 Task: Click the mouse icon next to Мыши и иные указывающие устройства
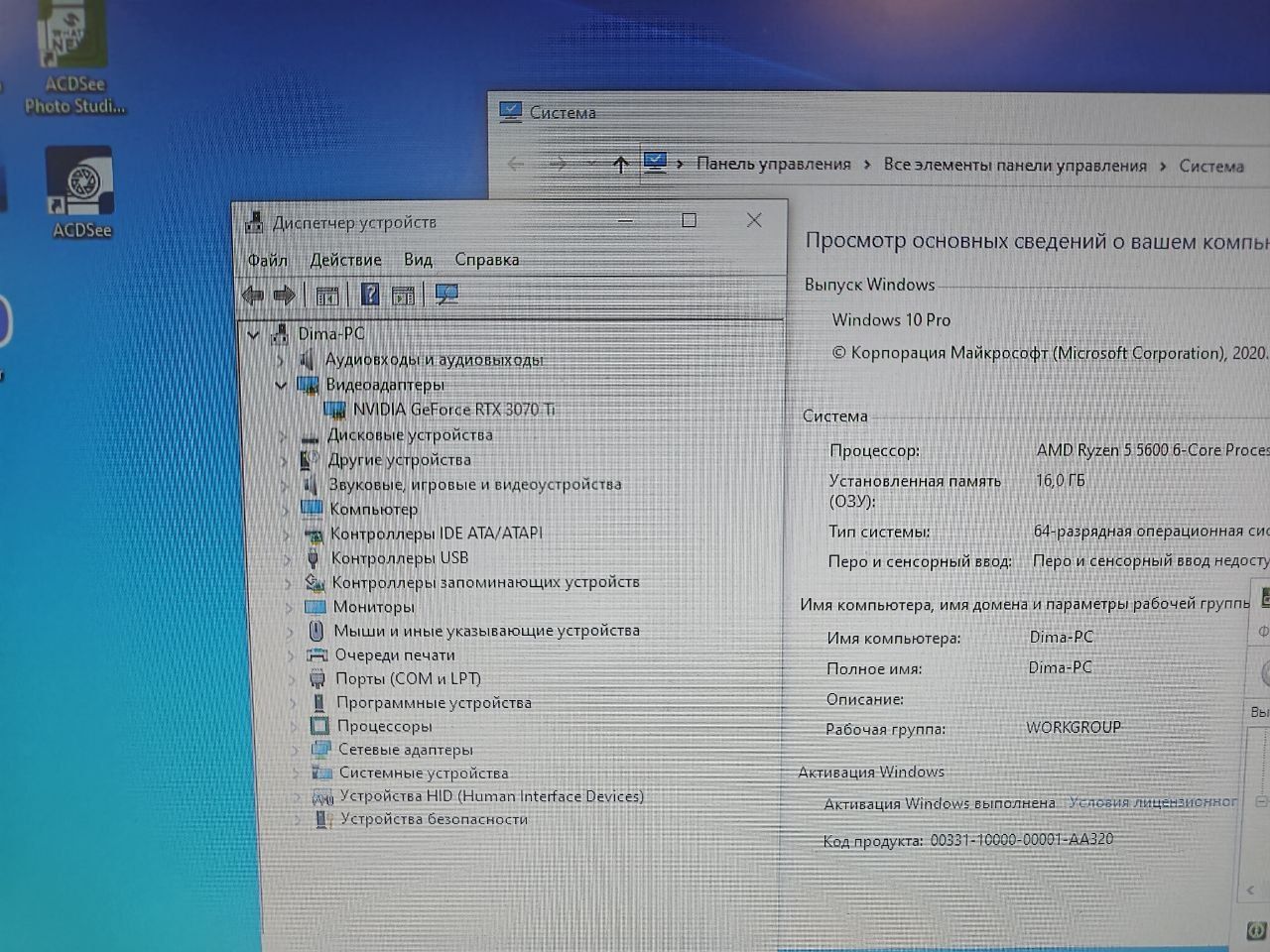(316, 630)
